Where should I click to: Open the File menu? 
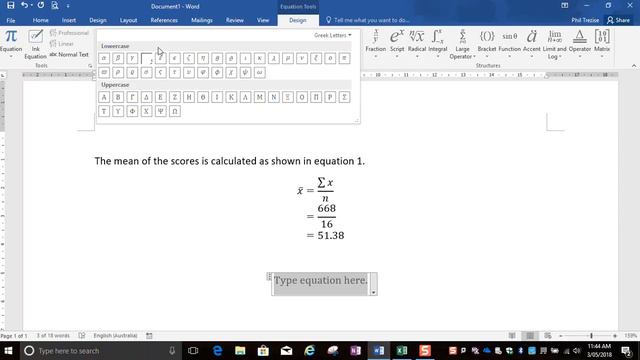pos(11,20)
